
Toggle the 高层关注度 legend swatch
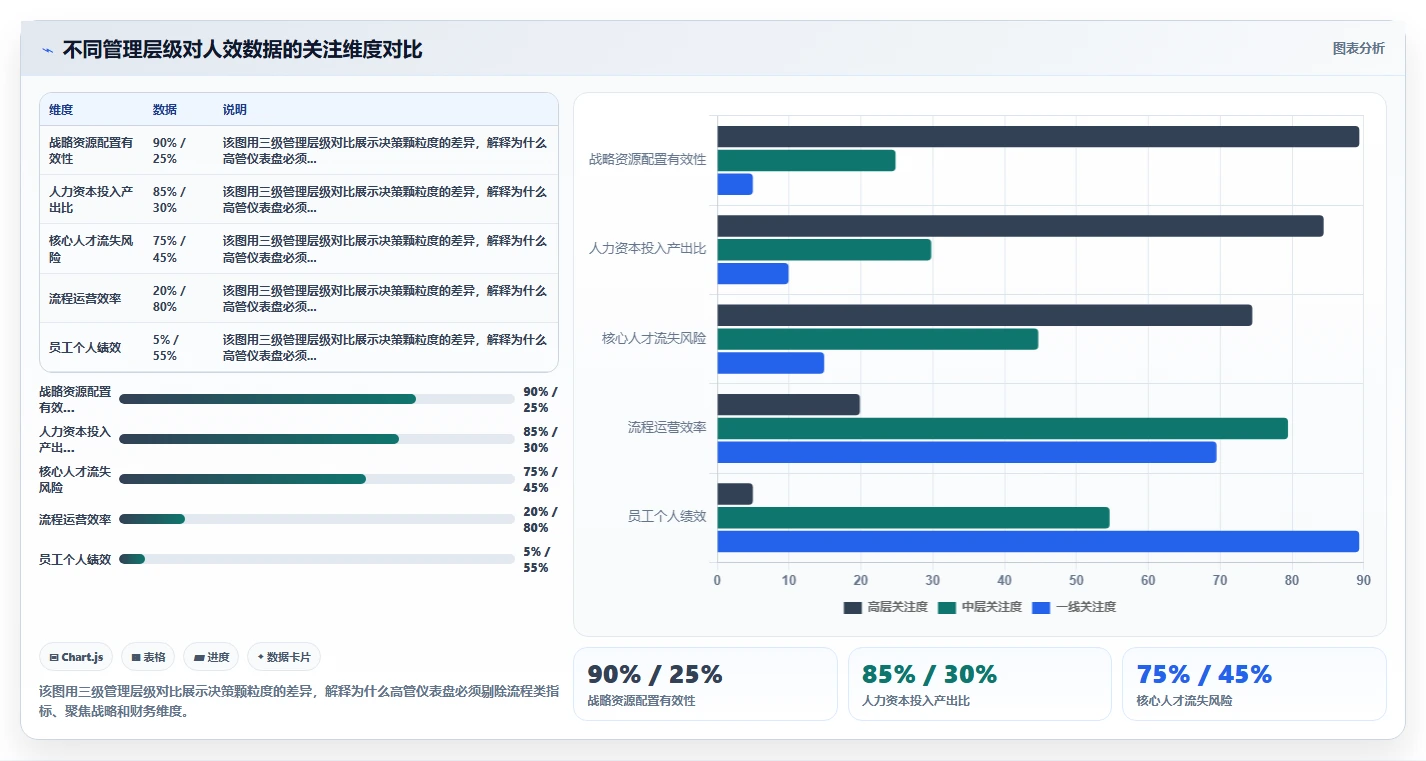853,607
